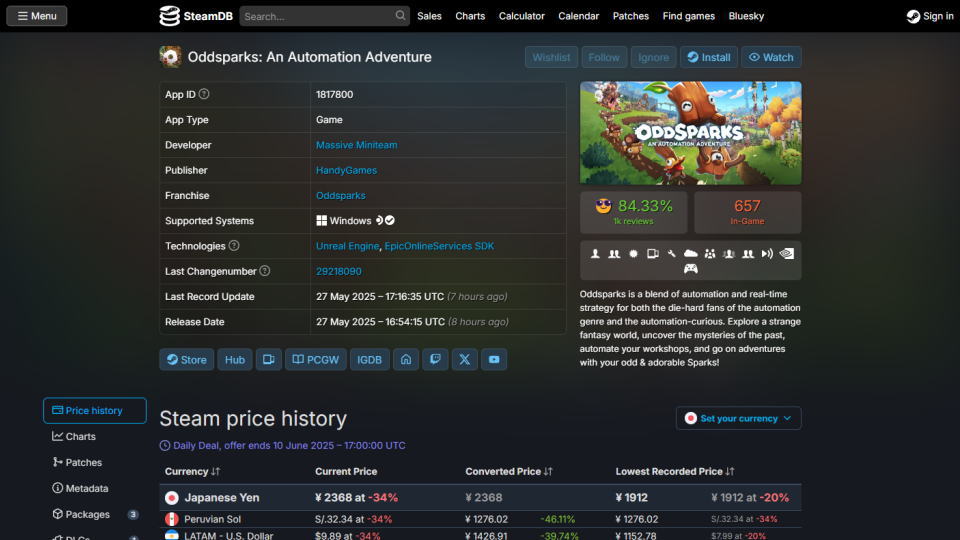960x540 pixels.
Task: Open changenumber 29218090
Action: click(x=339, y=271)
